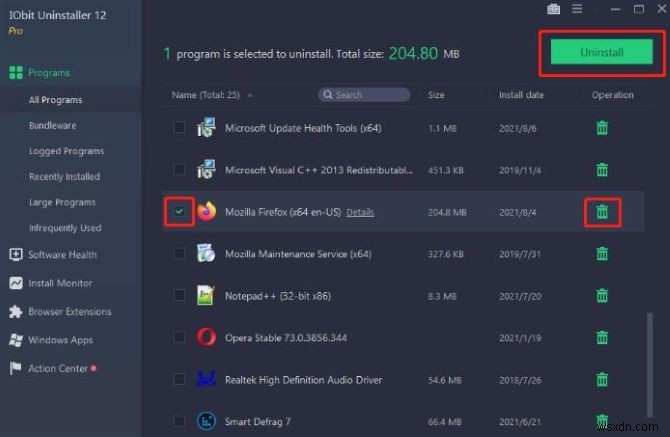Check the Microsoft Visual C++ 2013 checkbox

[179, 169]
